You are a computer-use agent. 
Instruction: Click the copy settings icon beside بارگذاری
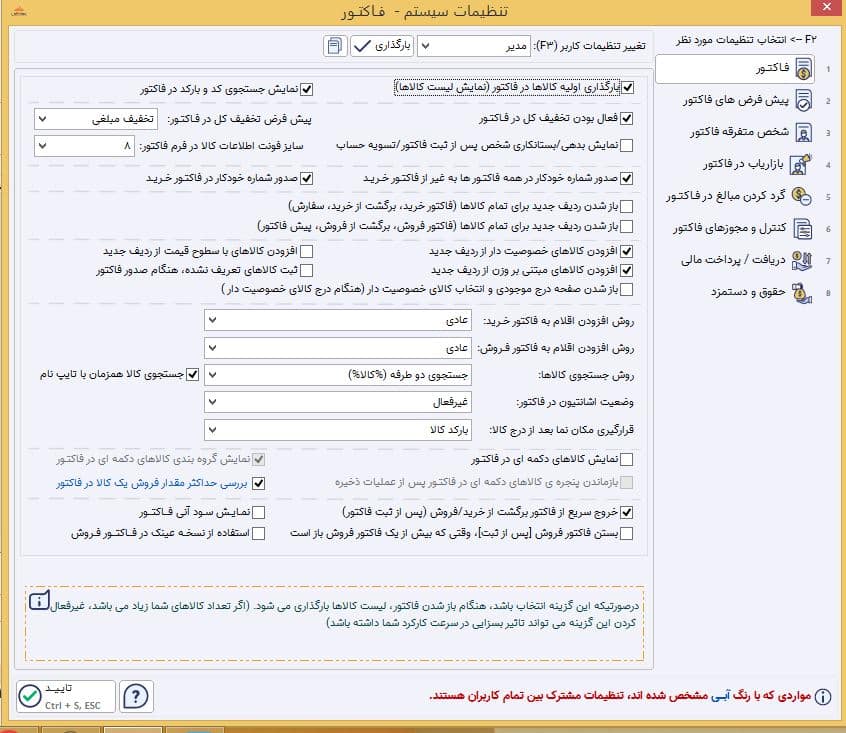pos(335,46)
